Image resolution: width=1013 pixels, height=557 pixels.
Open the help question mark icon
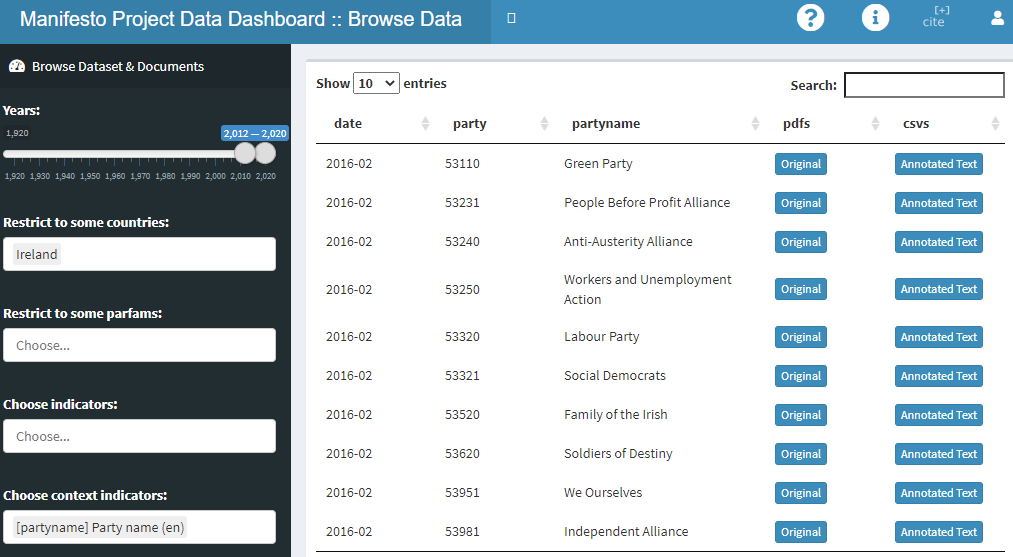(810, 17)
